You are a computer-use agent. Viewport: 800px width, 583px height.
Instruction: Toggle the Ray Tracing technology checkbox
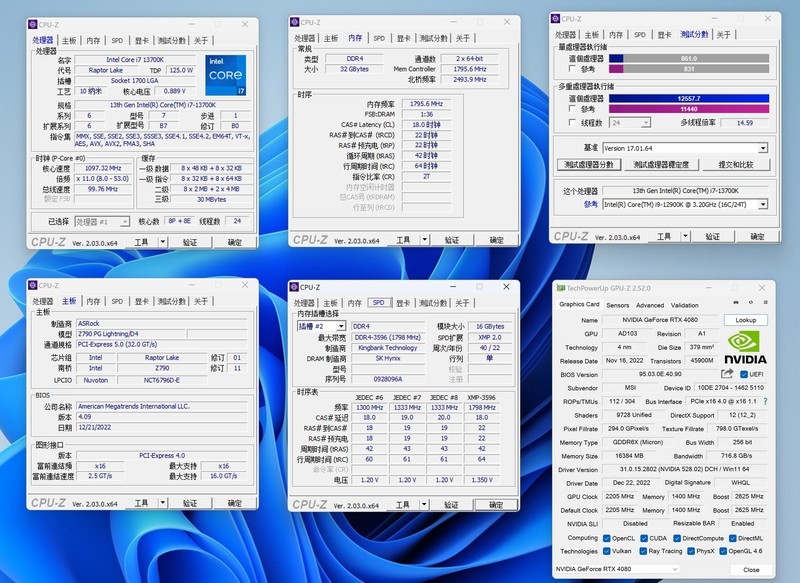(643, 551)
